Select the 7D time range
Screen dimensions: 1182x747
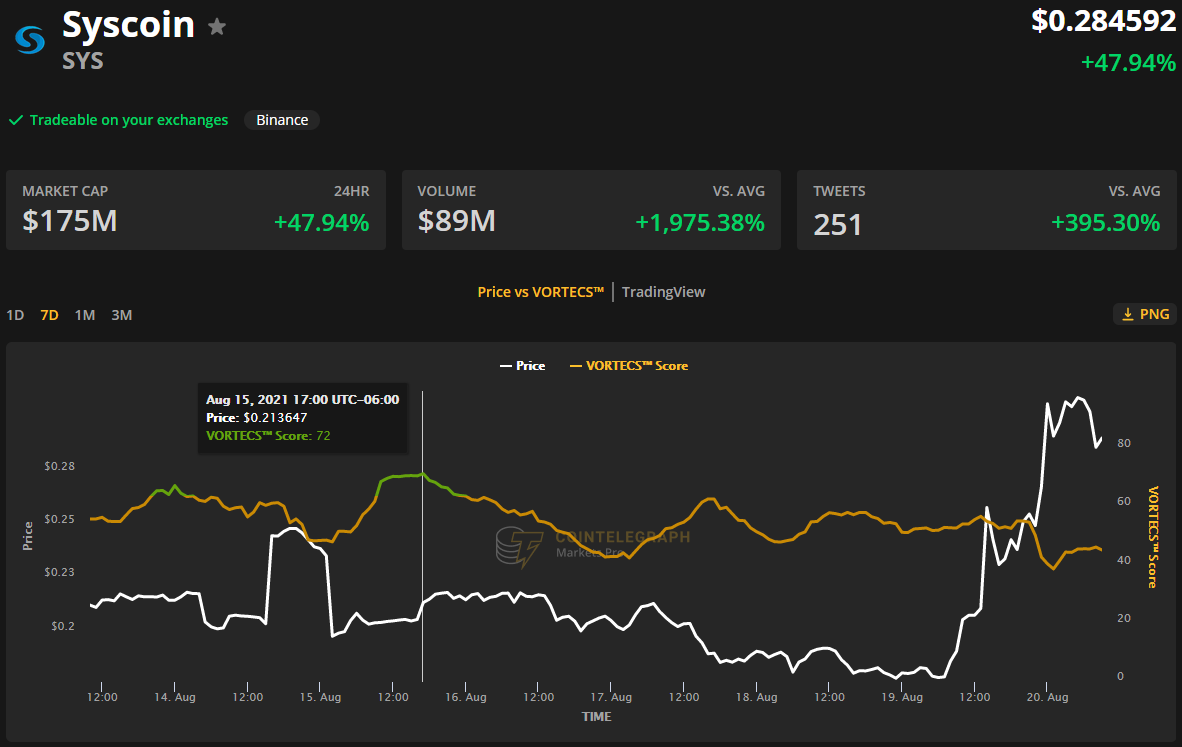pyautogui.click(x=49, y=315)
